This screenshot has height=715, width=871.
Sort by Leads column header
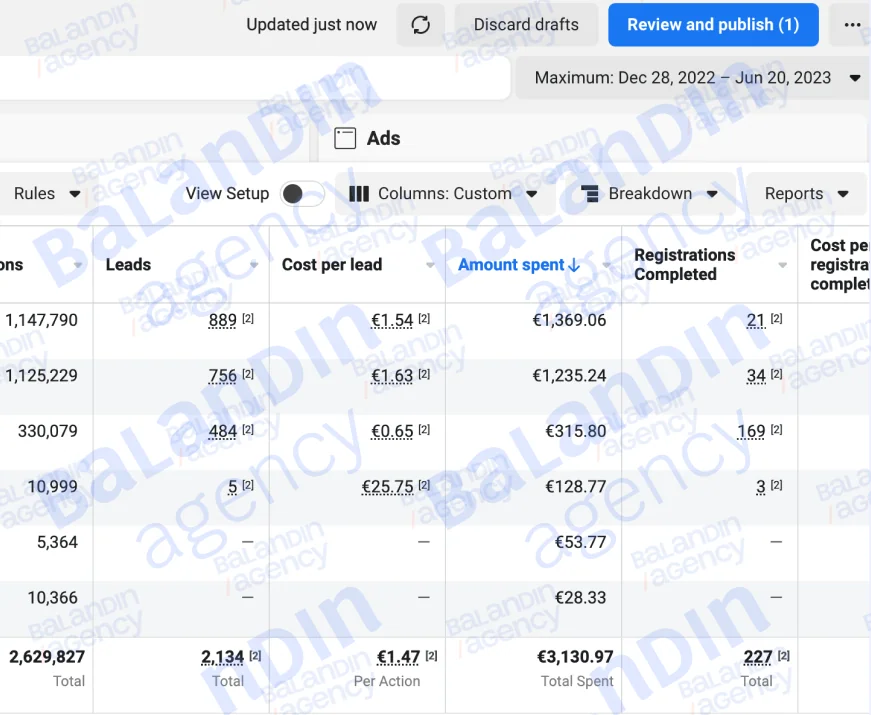pos(128,265)
